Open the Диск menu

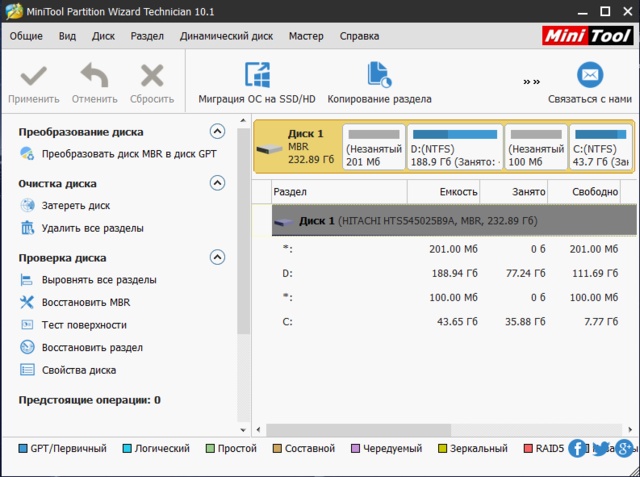coord(103,36)
